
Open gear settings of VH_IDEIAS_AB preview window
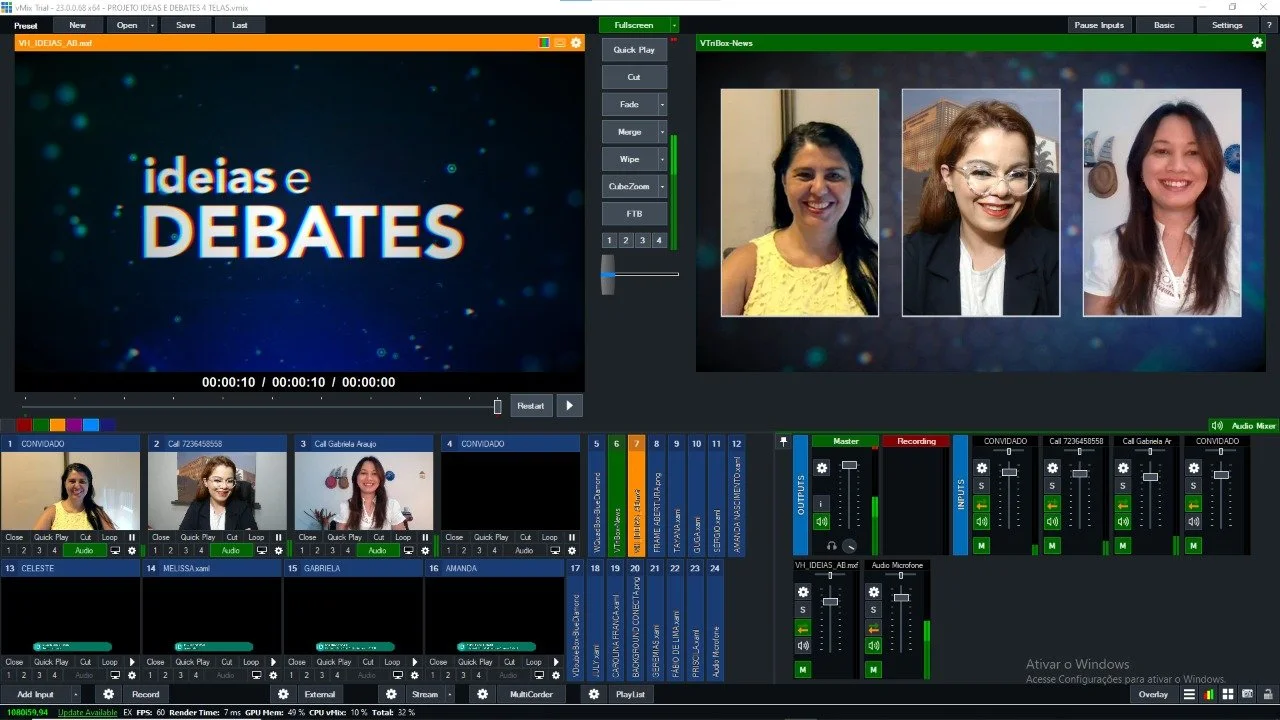576,43
